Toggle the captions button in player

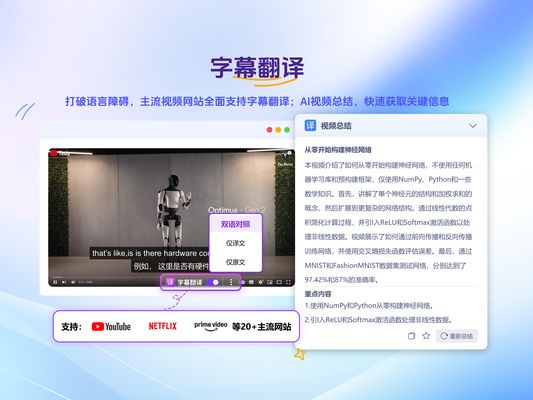point(252,282)
